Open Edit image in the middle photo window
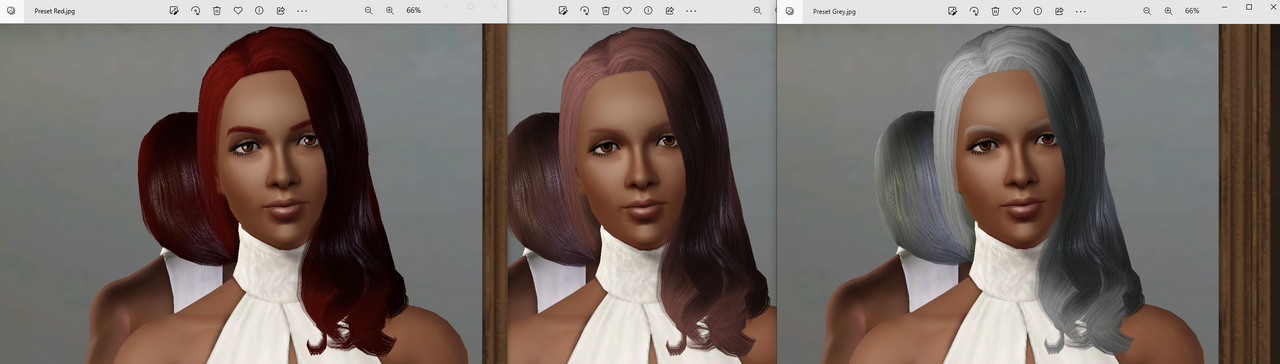Image resolution: width=1280 pixels, height=364 pixels. (563, 10)
